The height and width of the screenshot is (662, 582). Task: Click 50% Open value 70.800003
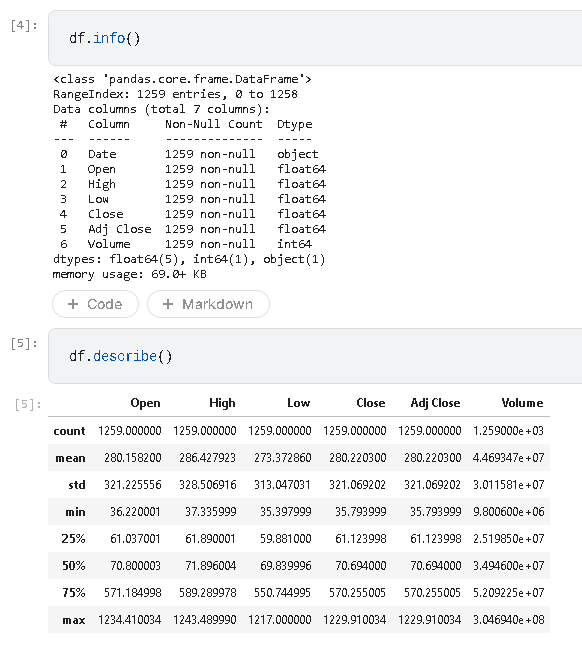pyautogui.click(x=135, y=566)
